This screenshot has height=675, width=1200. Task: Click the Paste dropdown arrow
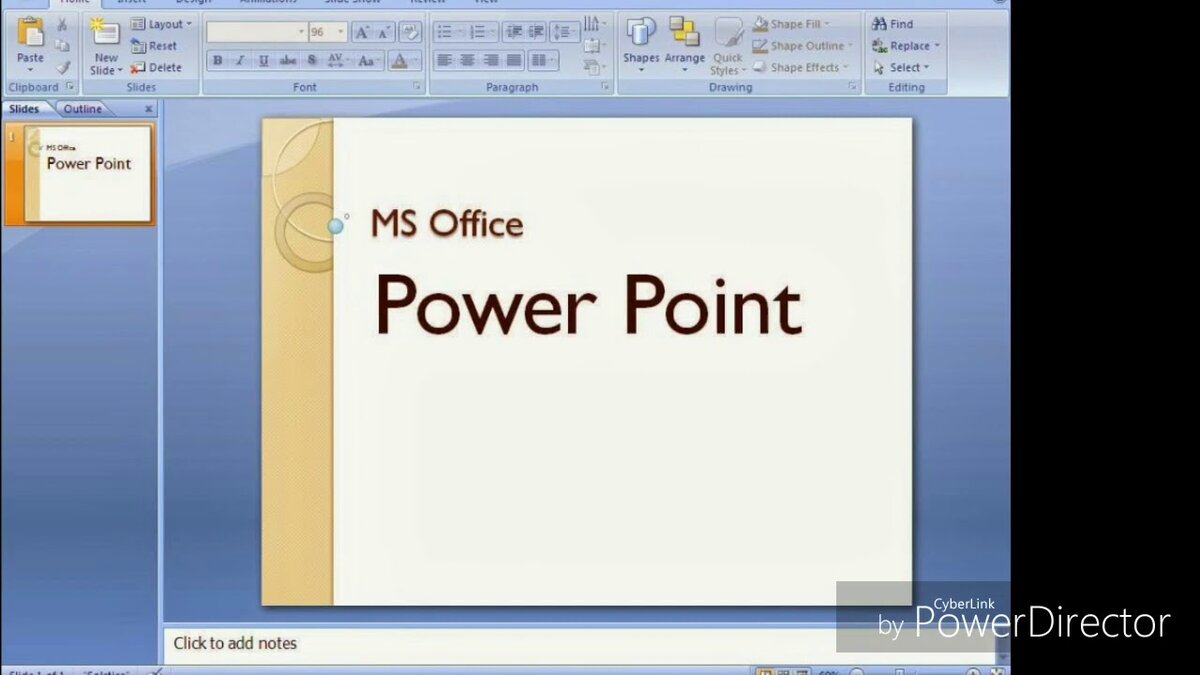[31, 71]
